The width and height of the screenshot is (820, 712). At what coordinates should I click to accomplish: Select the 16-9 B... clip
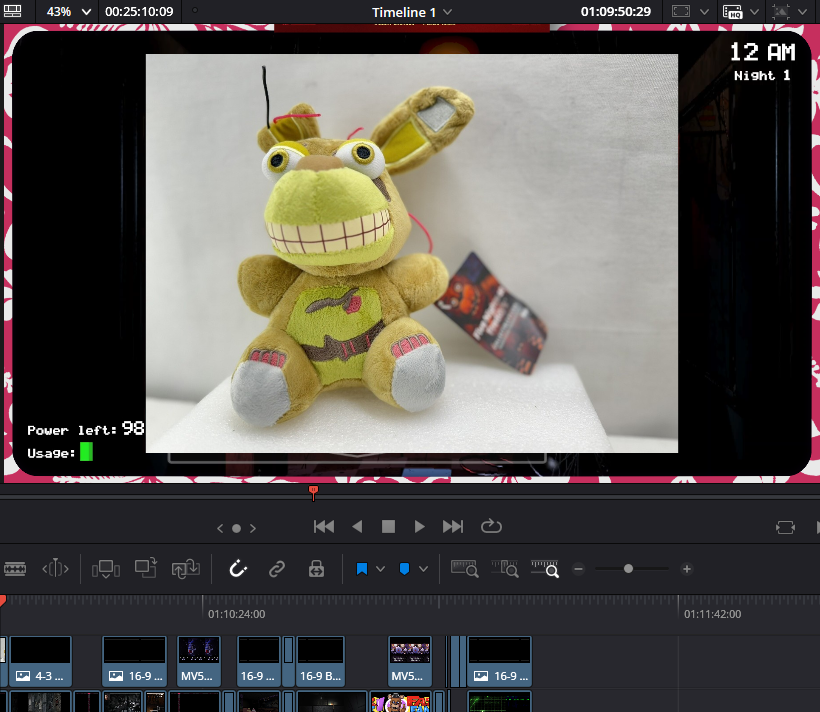pos(320,661)
